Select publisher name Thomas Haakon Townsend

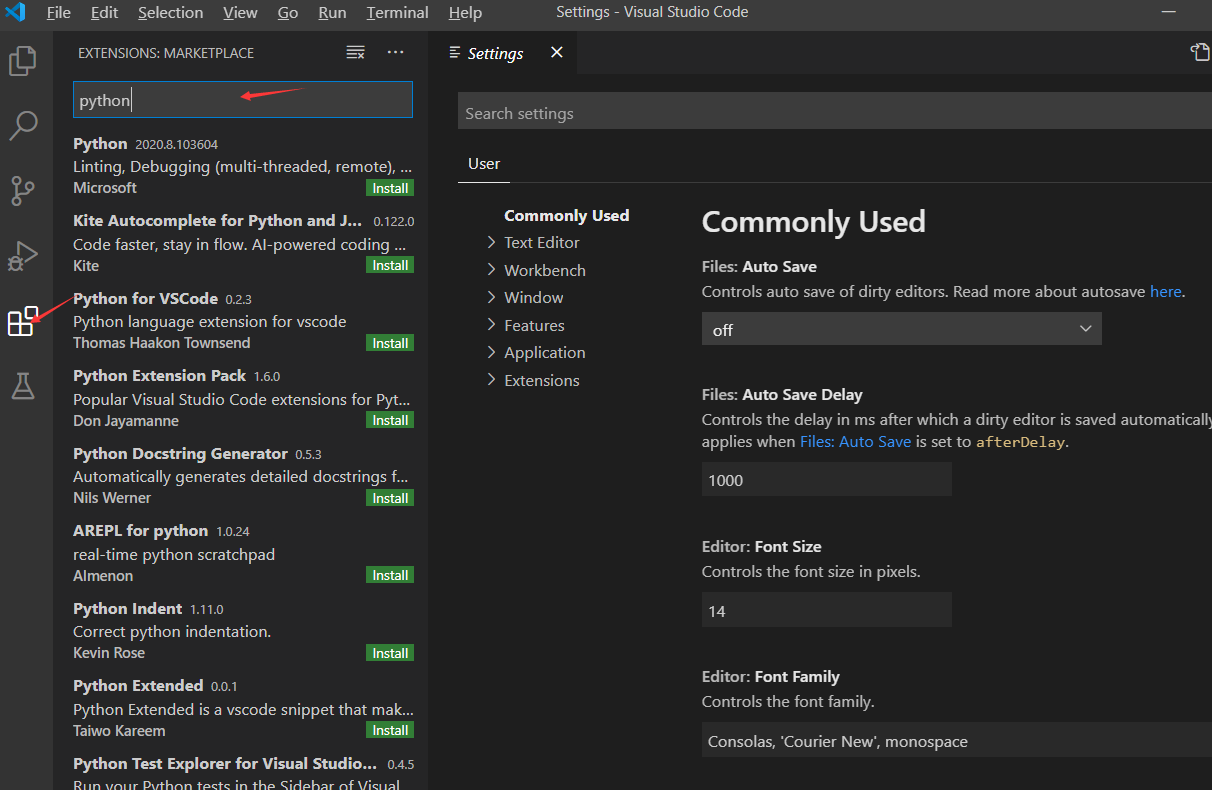tap(162, 343)
